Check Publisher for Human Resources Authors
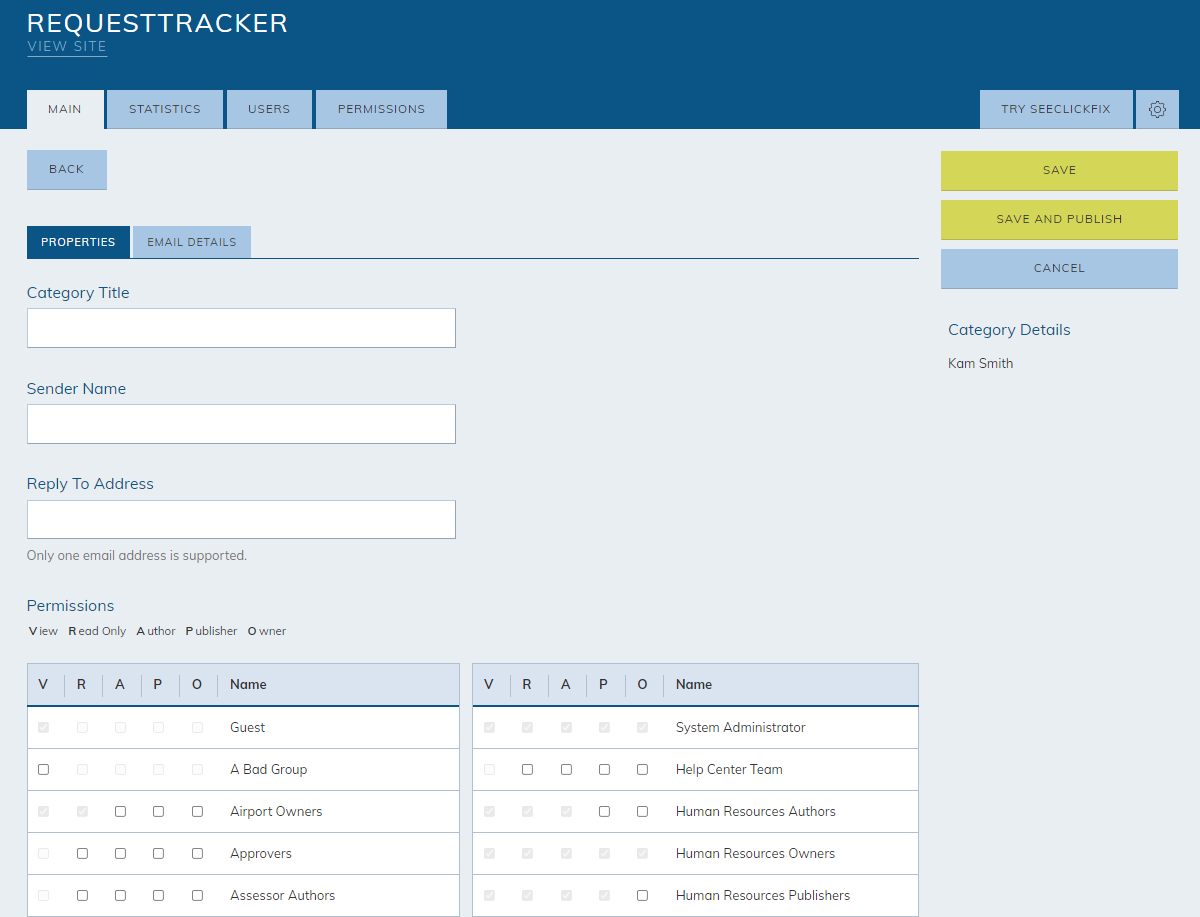This screenshot has width=1200, height=917. (x=604, y=812)
